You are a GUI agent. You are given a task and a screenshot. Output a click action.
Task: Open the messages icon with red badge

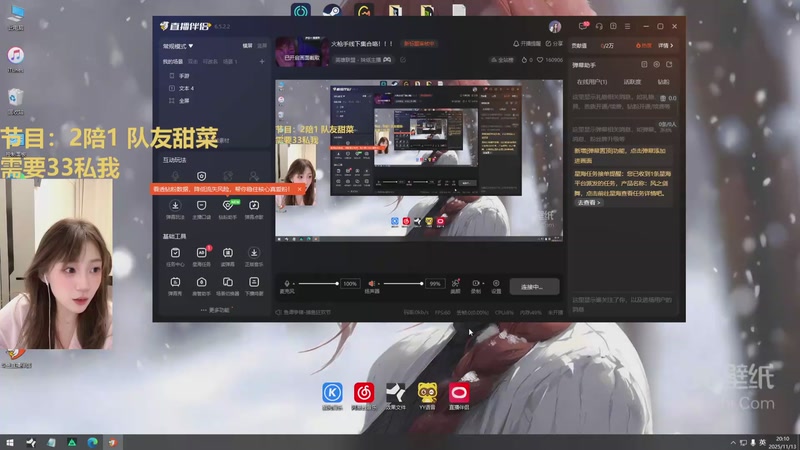coord(583,26)
